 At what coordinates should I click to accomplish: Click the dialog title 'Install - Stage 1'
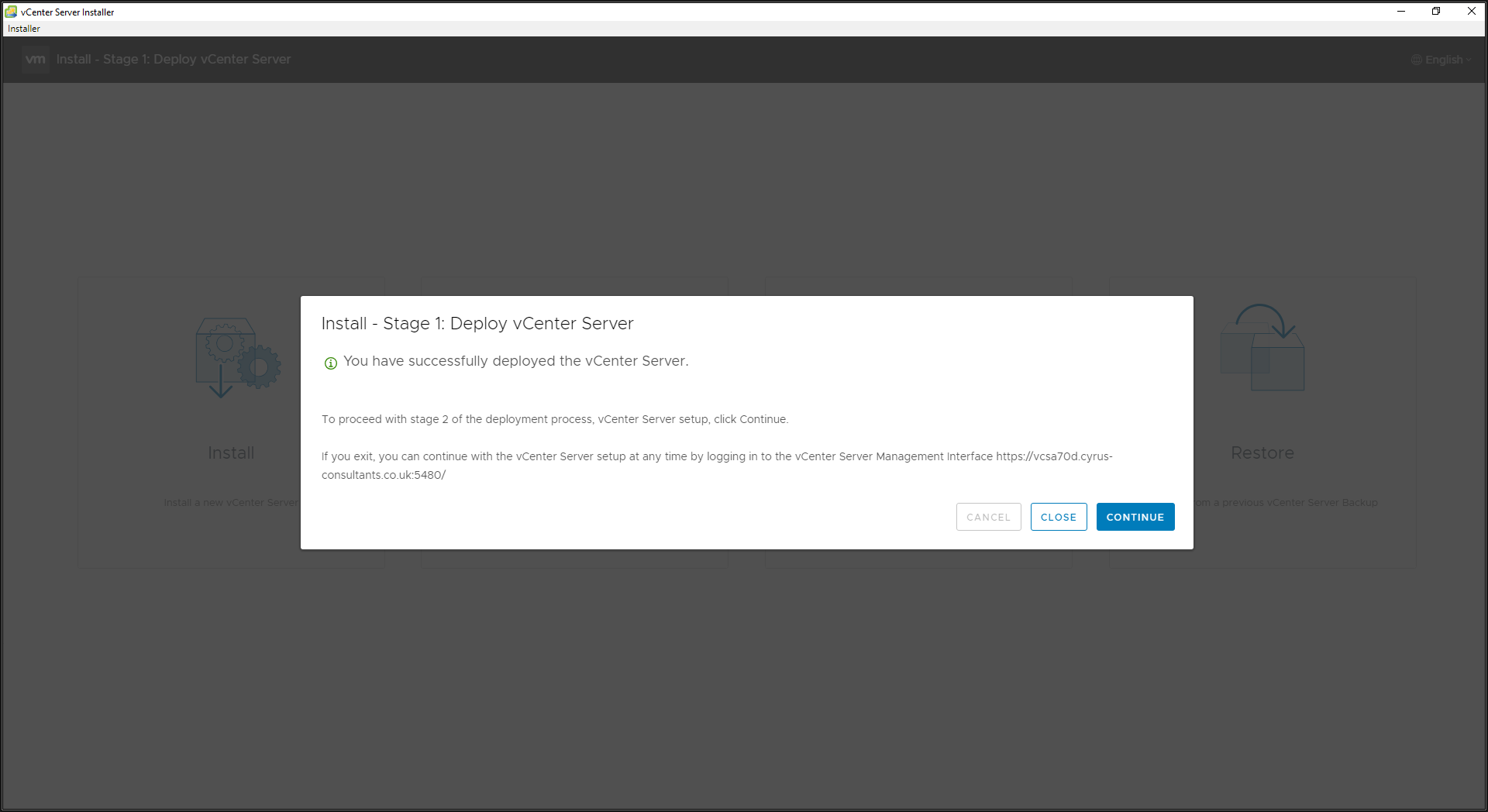tap(477, 324)
